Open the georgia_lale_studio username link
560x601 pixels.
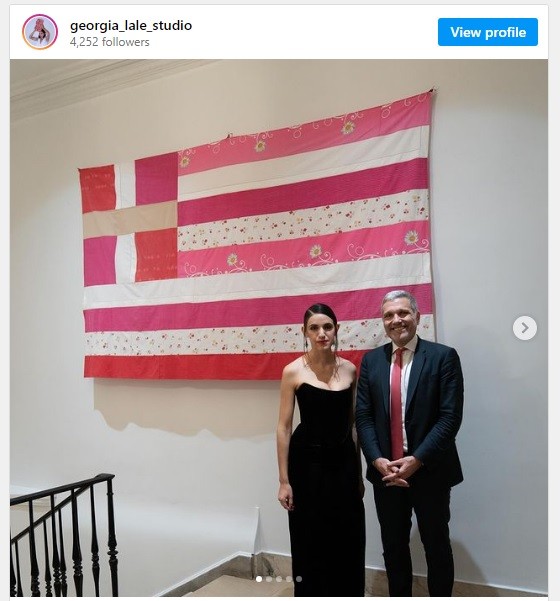131,26
